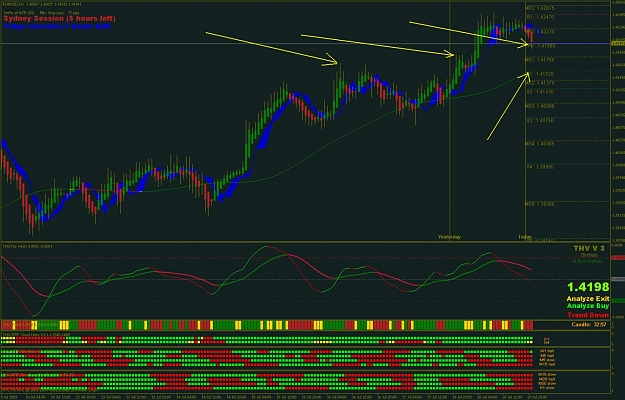Select the S2 support level label

(x=540, y=92)
